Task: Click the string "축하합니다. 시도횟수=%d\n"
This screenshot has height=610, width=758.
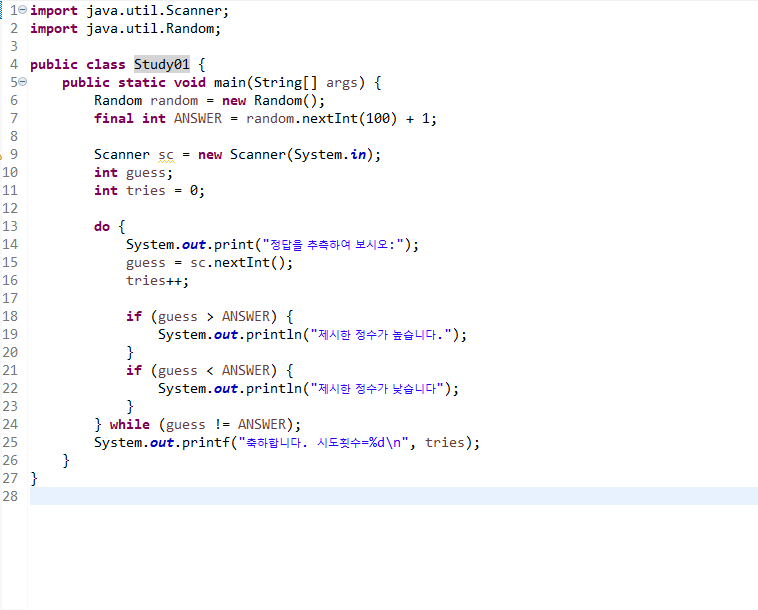Action: [x=326, y=443]
